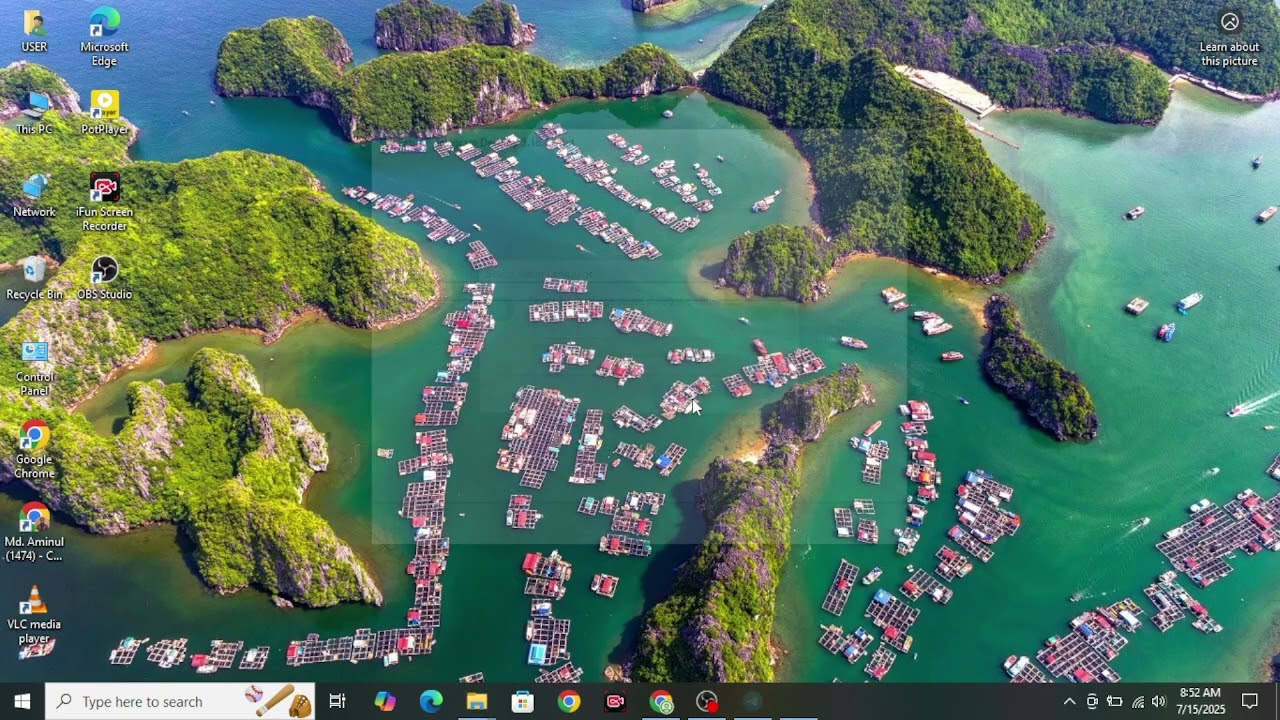
Task: Check the battery status tray icon
Action: coord(1114,702)
